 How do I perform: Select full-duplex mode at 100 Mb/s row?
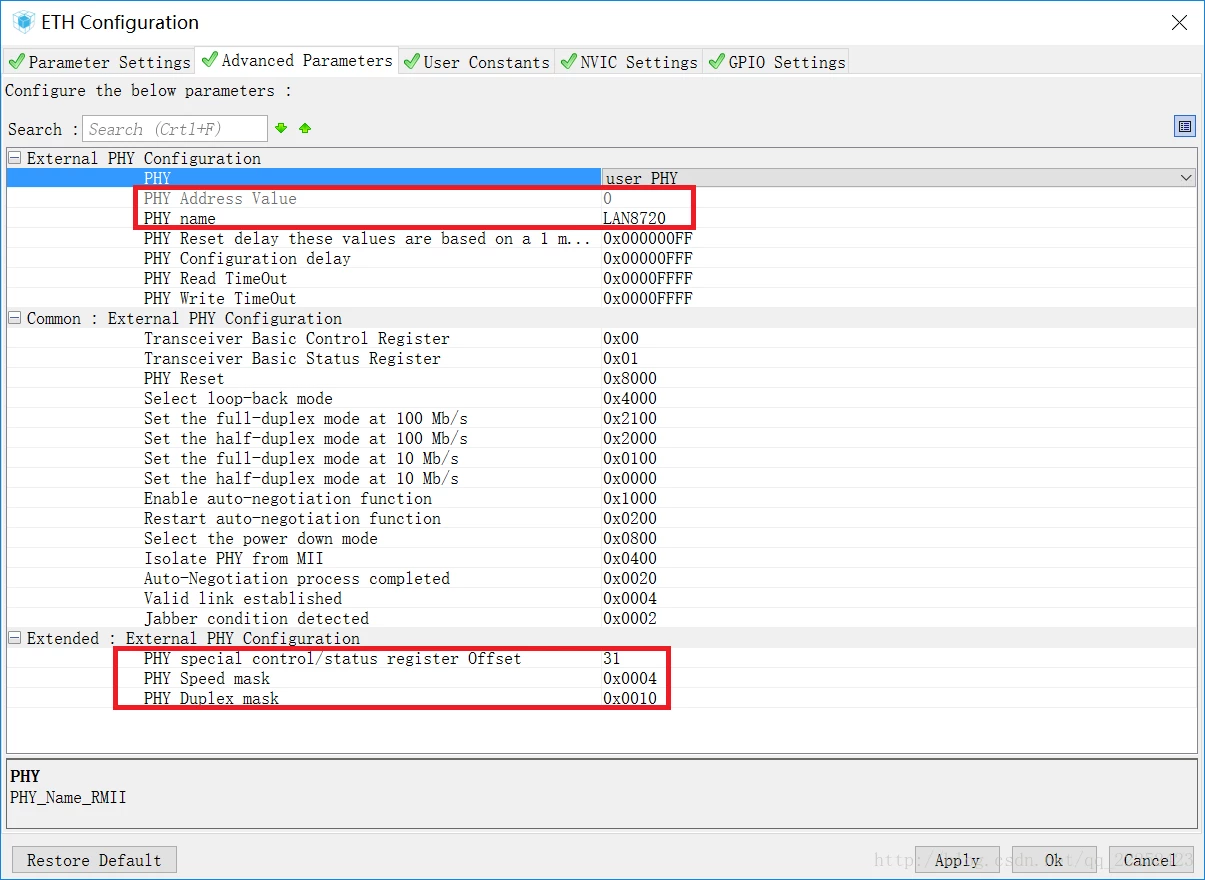coord(601,418)
